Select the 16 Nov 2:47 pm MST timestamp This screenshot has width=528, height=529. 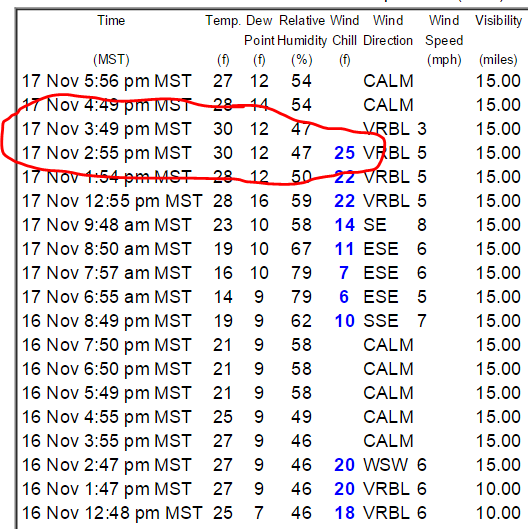[x=107, y=465]
